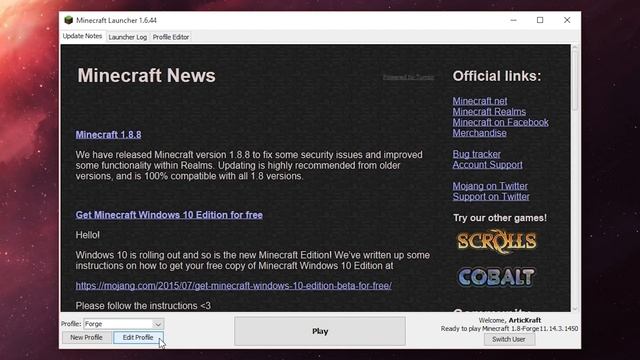This screenshot has height=360, width=640.
Task: Click the 'Please follow the instructions <3' text
Action: click(x=143, y=306)
